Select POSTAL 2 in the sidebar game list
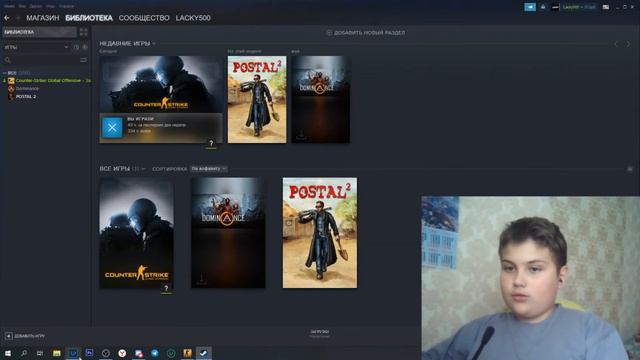The image size is (640, 360). pos(26,97)
